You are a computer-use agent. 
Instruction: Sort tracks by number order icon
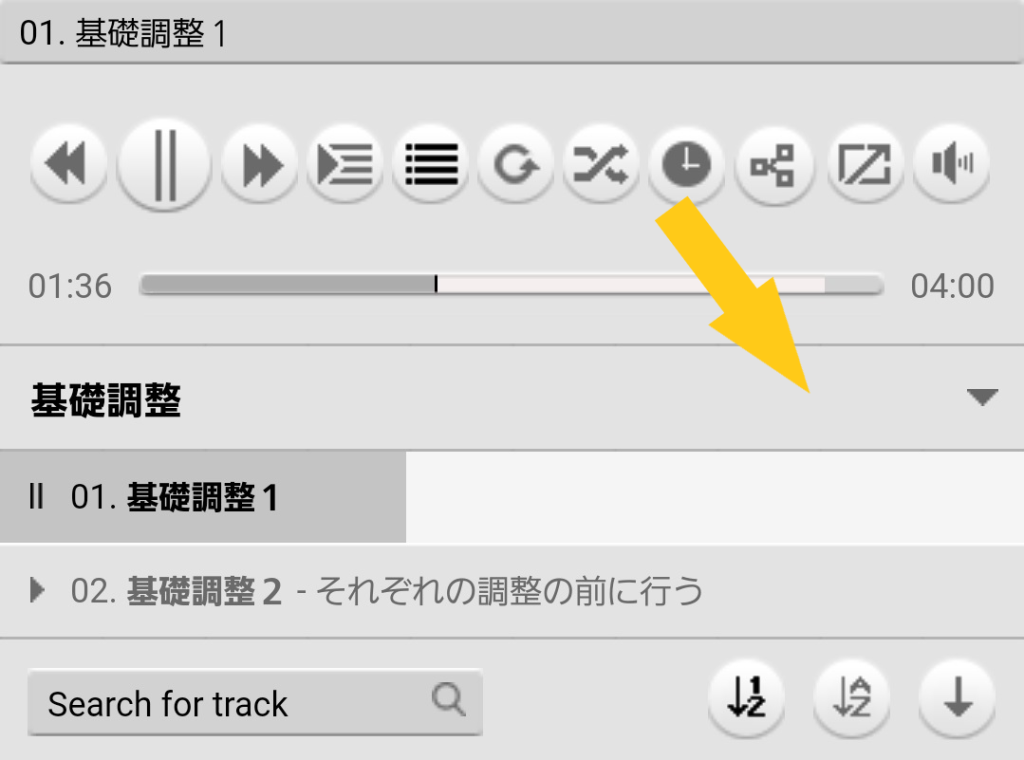coord(747,698)
